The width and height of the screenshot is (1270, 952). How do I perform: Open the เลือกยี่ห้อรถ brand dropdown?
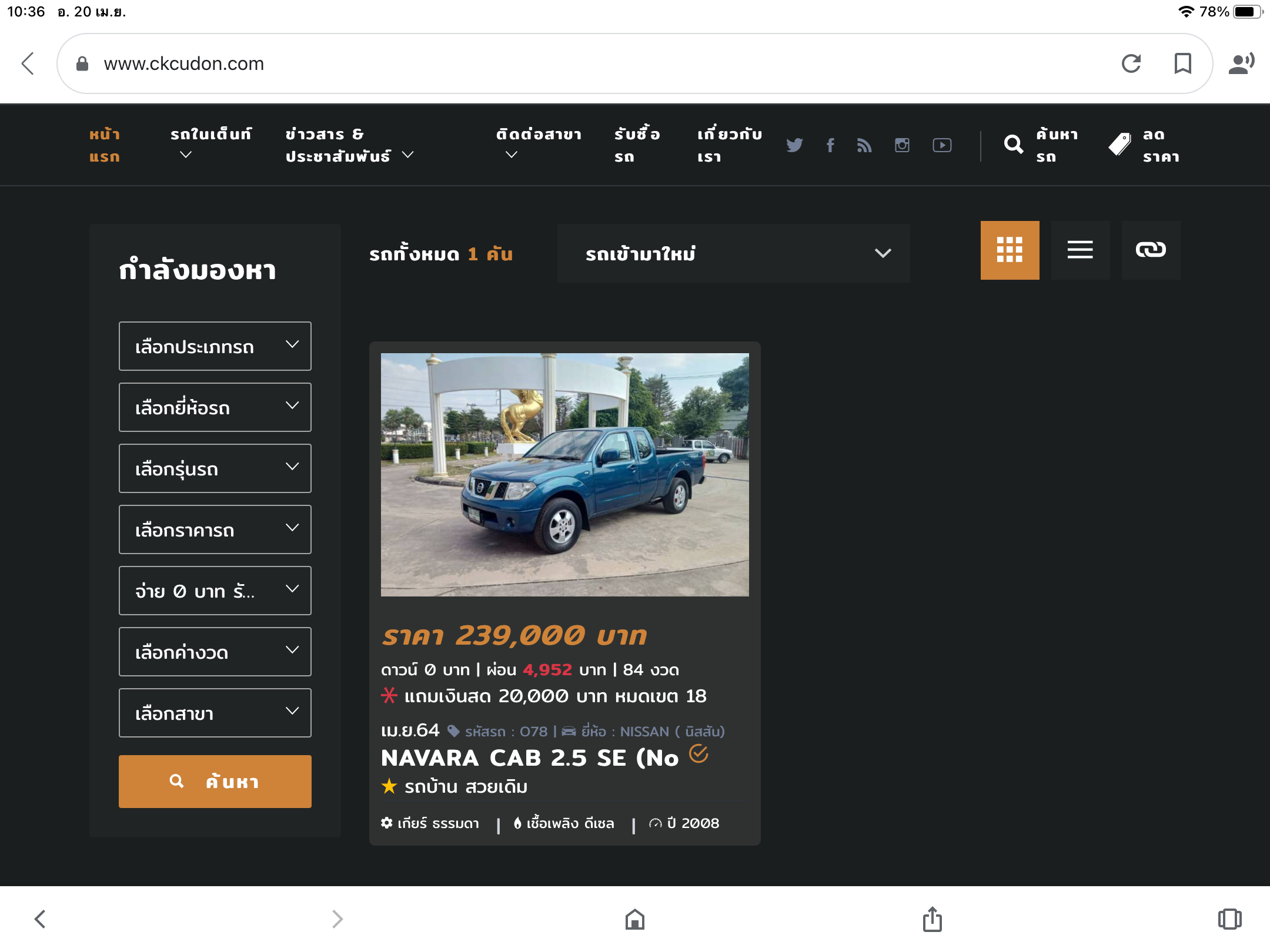click(215, 407)
